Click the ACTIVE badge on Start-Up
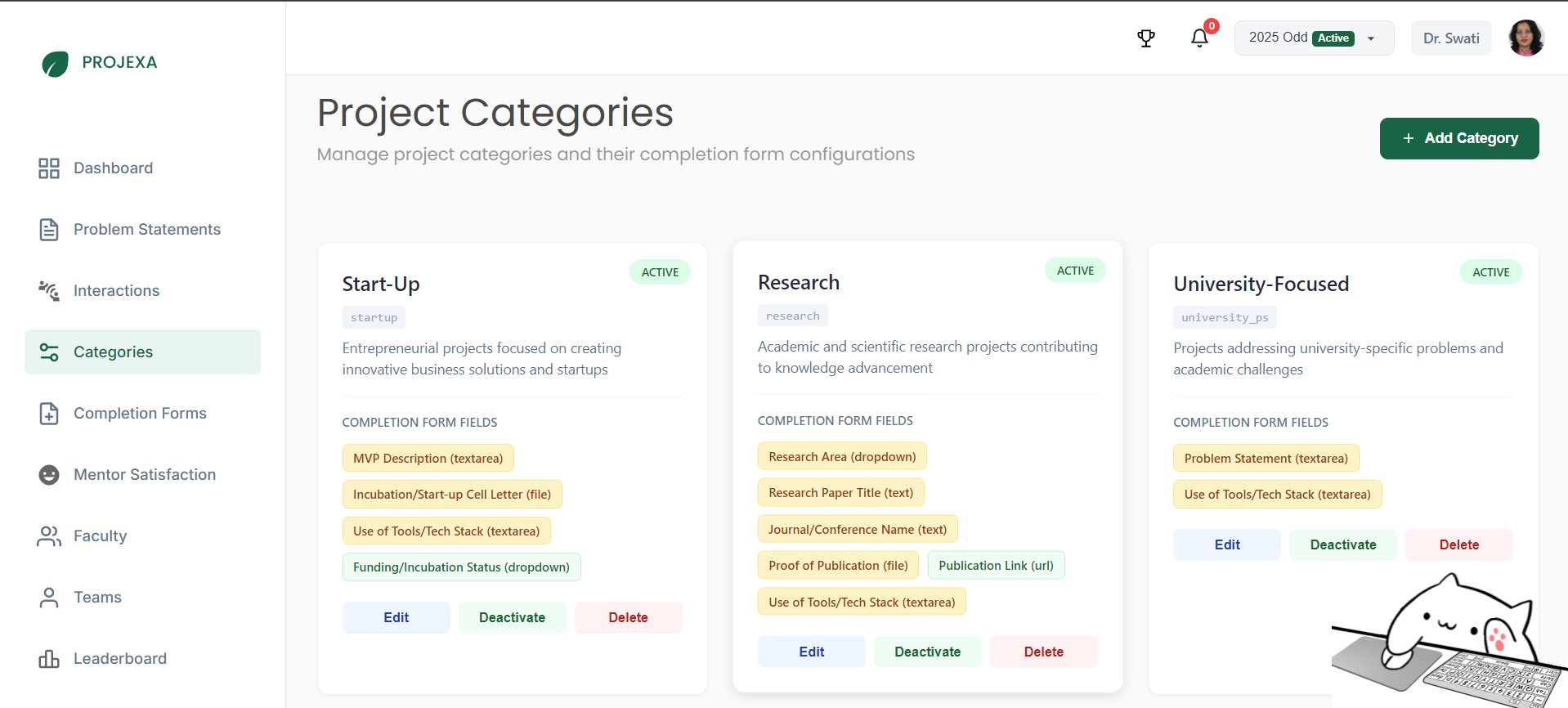This screenshot has width=1568, height=708. (x=660, y=272)
